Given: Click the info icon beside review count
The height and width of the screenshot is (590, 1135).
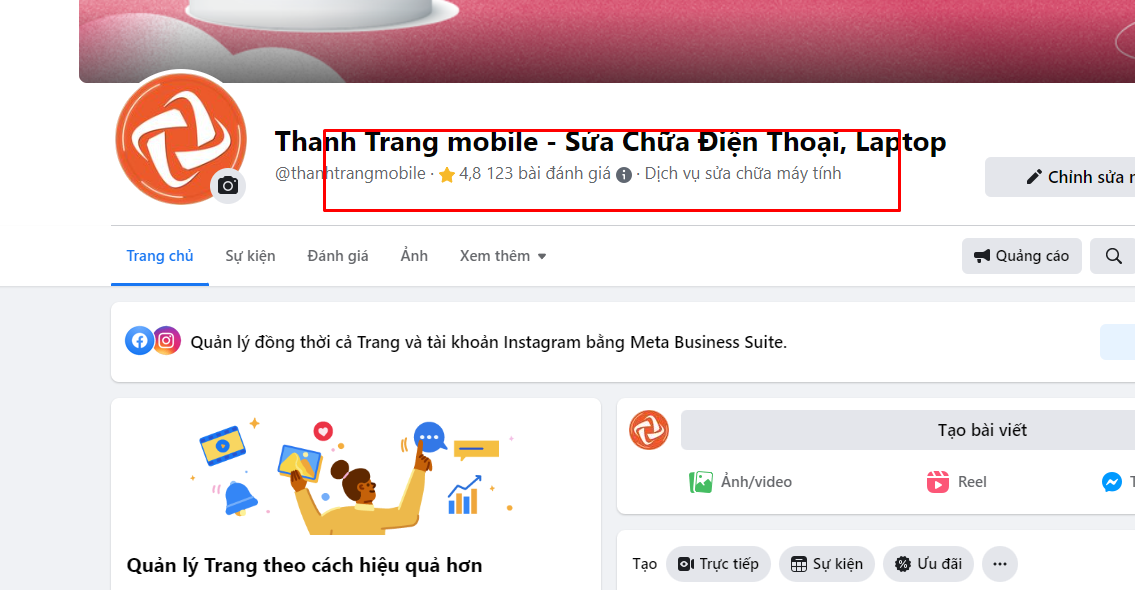Looking at the screenshot, I should pyautogui.click(x=624, y=174).
